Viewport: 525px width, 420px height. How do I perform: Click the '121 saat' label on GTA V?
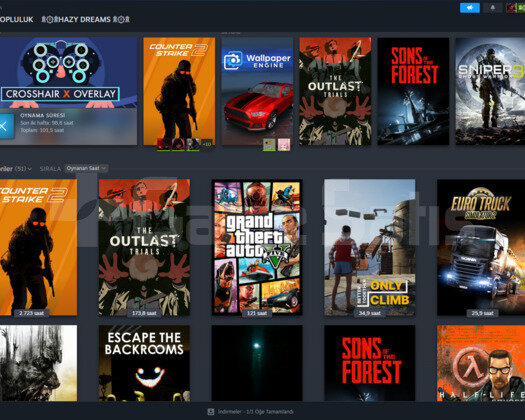point(257,313)
